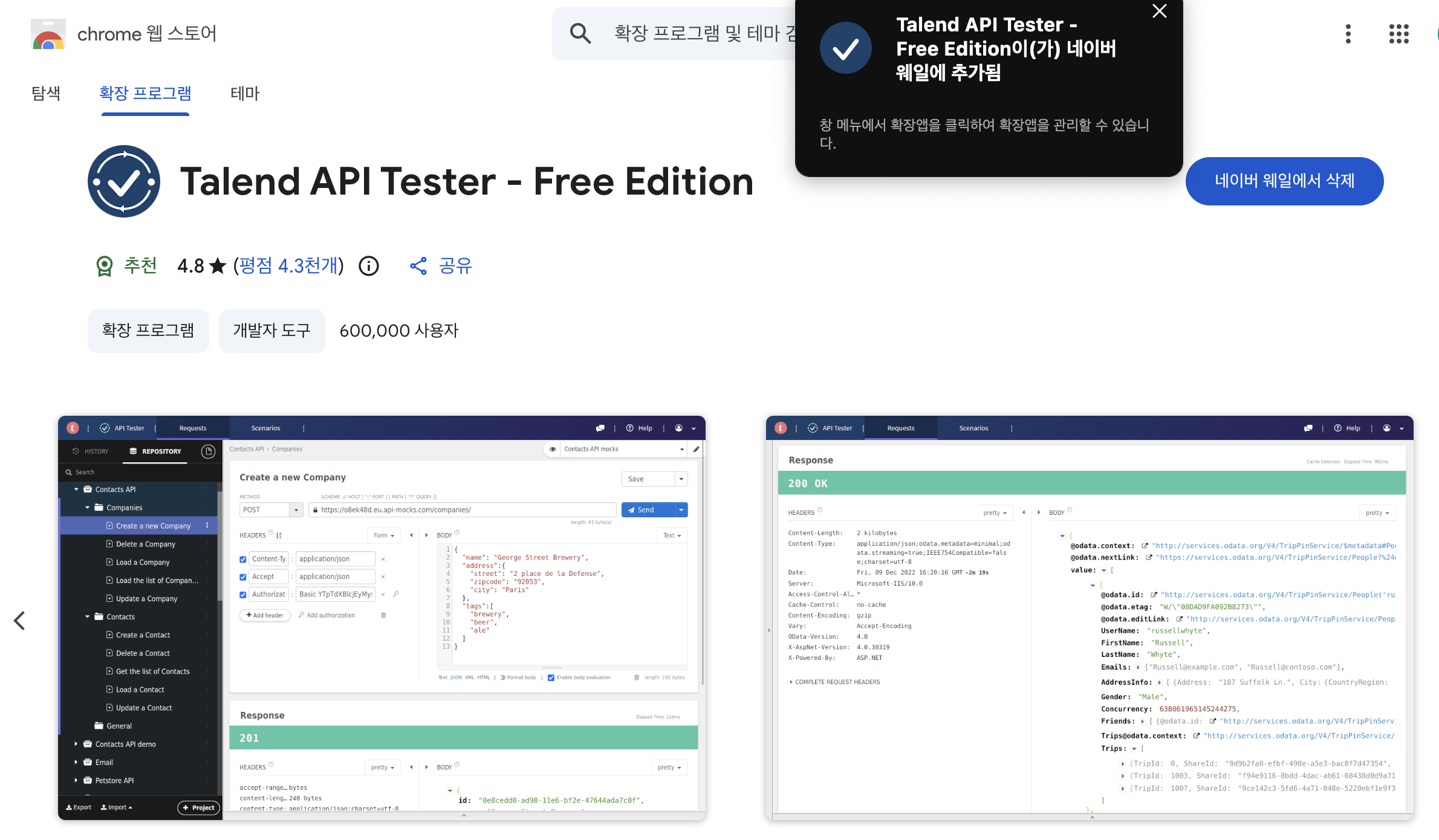
Task: Select the 확장 프로그램 tab
Action: pos(145,94)
